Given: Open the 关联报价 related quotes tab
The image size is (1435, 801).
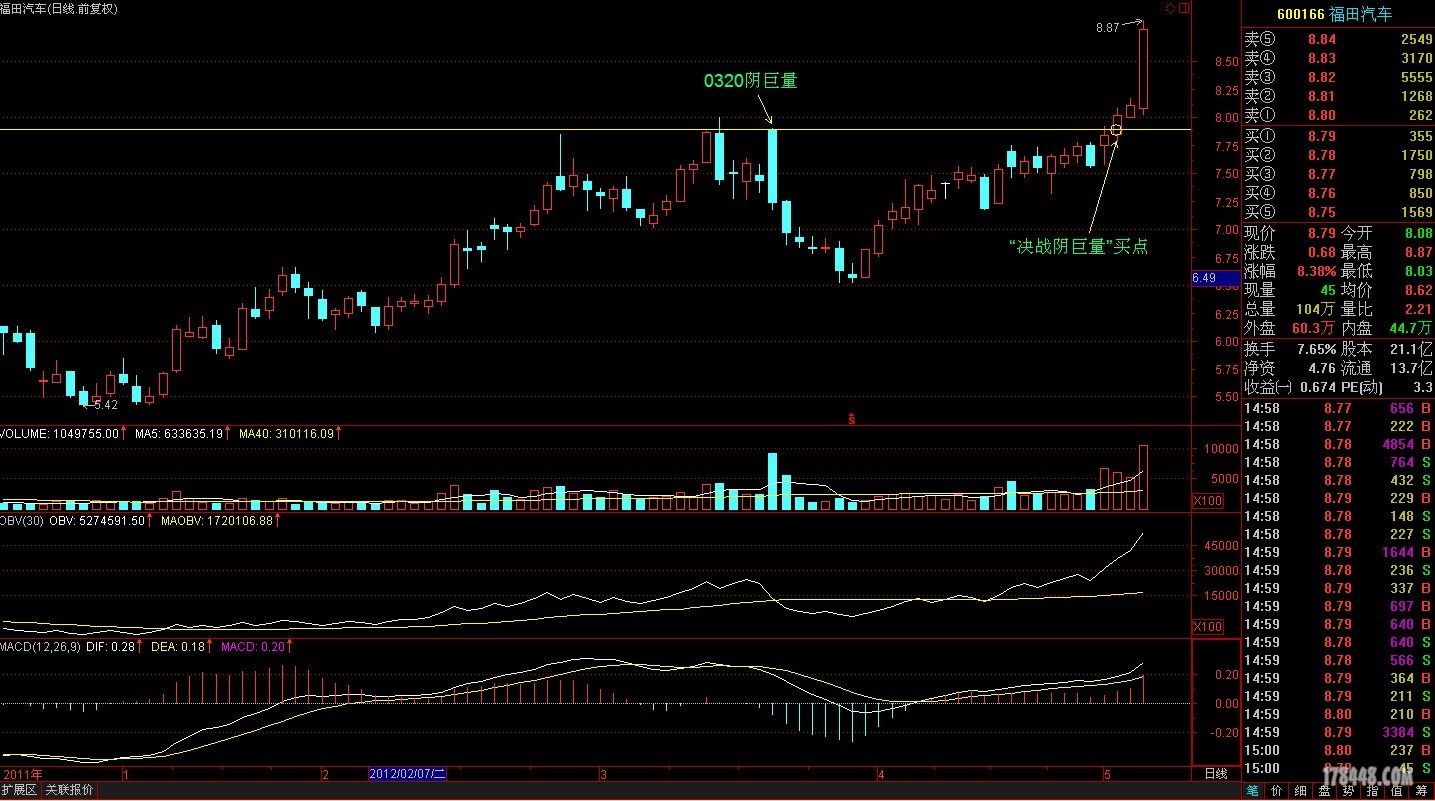Looking at the screenshot, I should click(x=70, y=790).
